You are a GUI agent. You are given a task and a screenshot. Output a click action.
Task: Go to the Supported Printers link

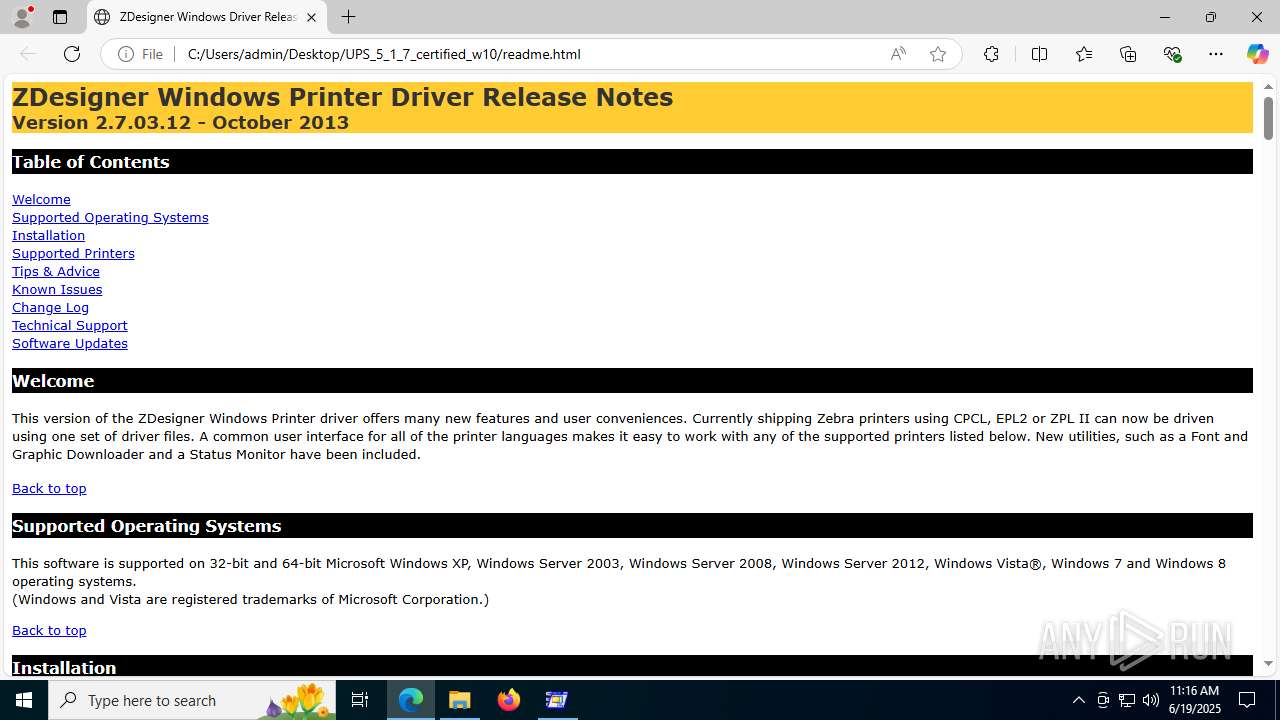[x=73, y=253]
